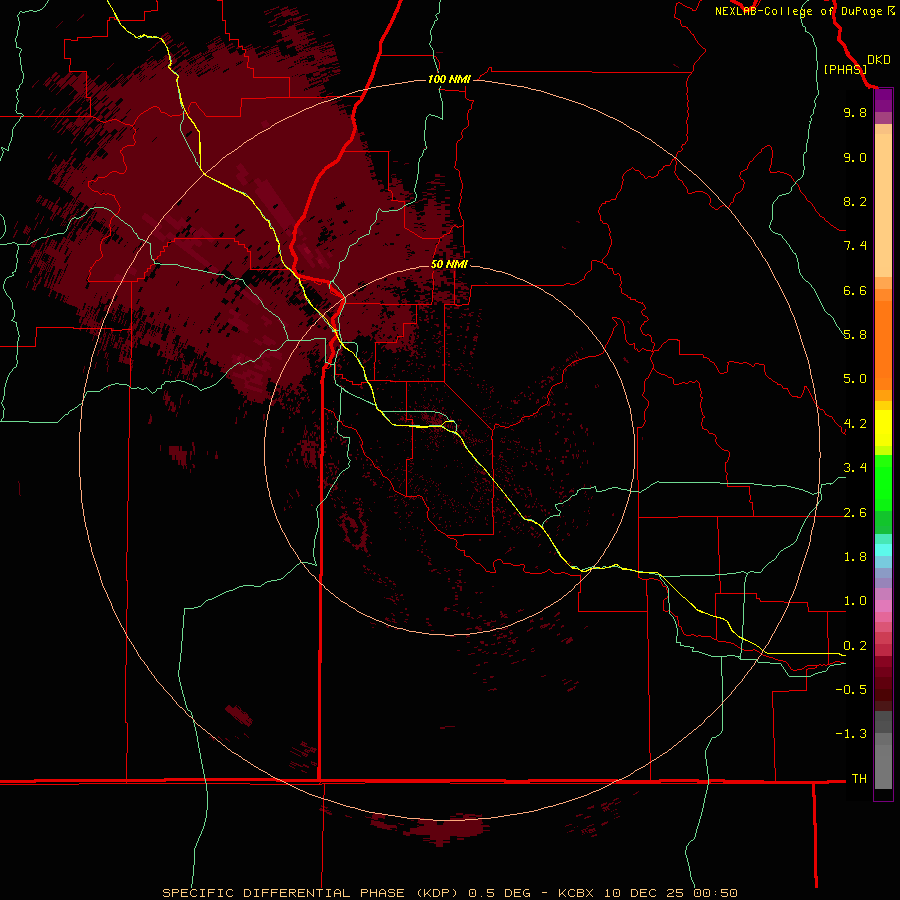The image size is (900, 900).
Task: Select the 2.6 scale value
Action: [855, 513]
